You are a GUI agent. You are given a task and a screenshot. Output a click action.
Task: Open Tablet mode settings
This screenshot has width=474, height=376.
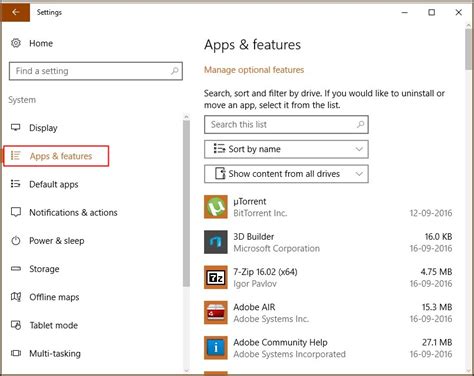click(x=54, y=325)
